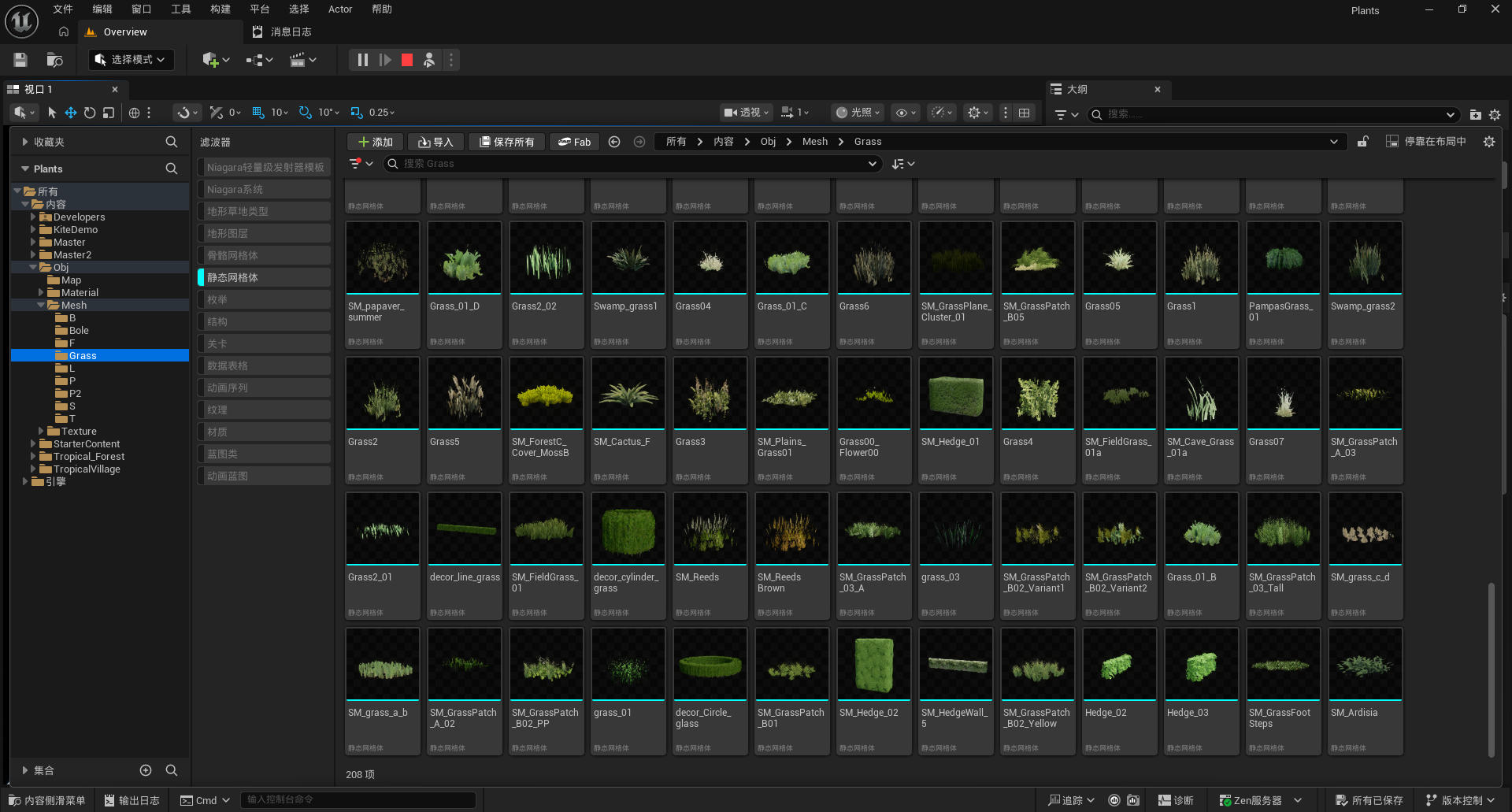Toggle the 纹理 filter

tap(264, 410)
